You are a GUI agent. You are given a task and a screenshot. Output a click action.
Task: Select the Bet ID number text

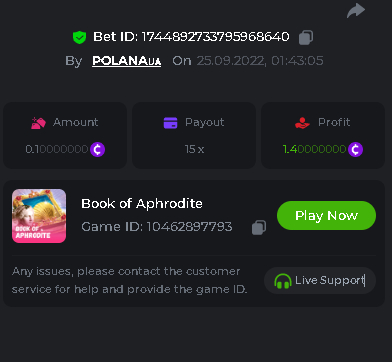215,37
